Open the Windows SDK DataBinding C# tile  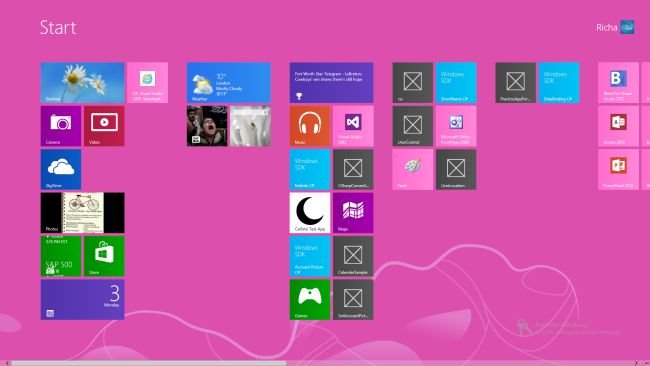click(559, 82)
